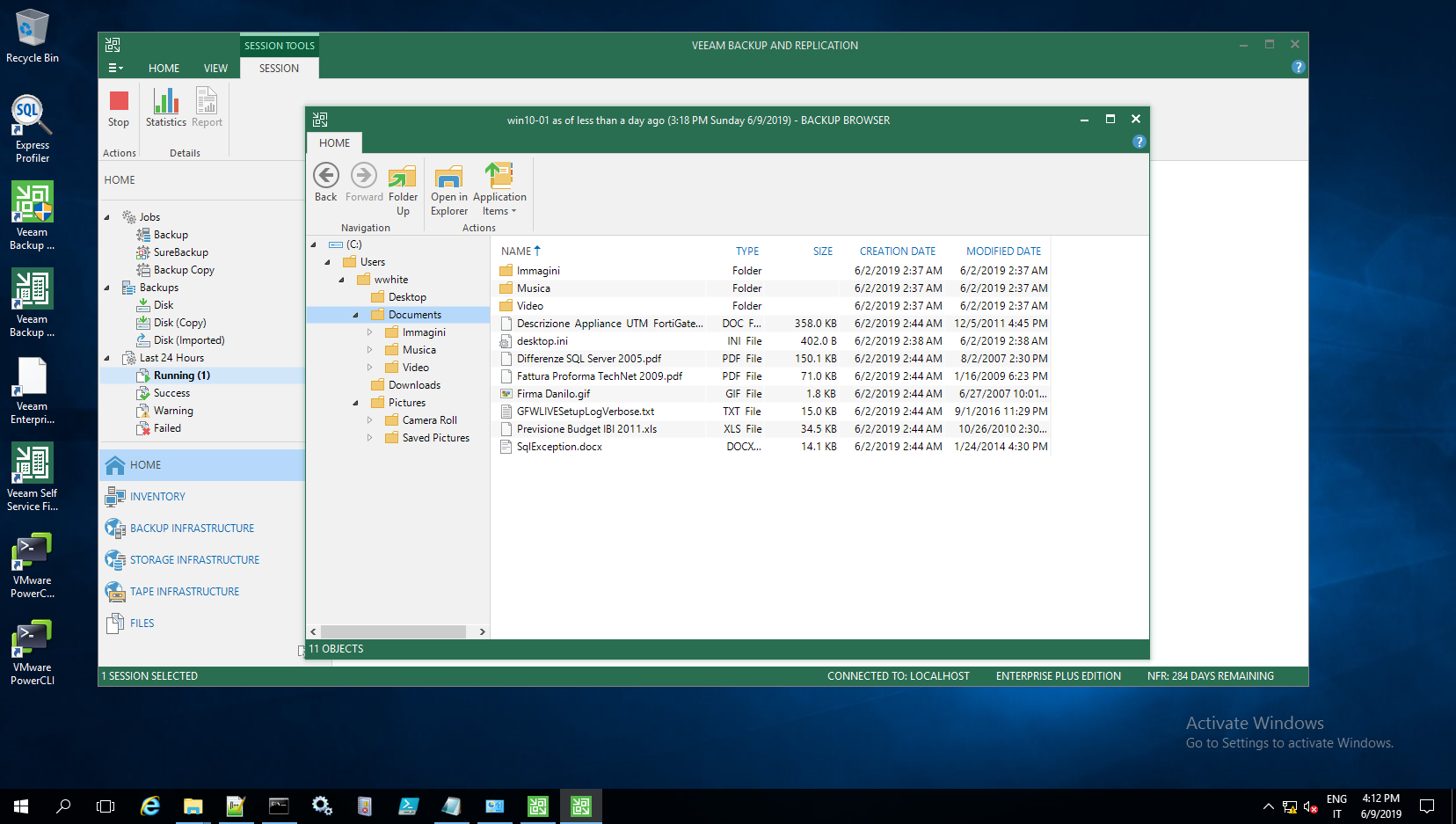Open VMware PowerCLI desktop shortcut
Viewport: 1456px width, 824px height.
tap(33, 652)
